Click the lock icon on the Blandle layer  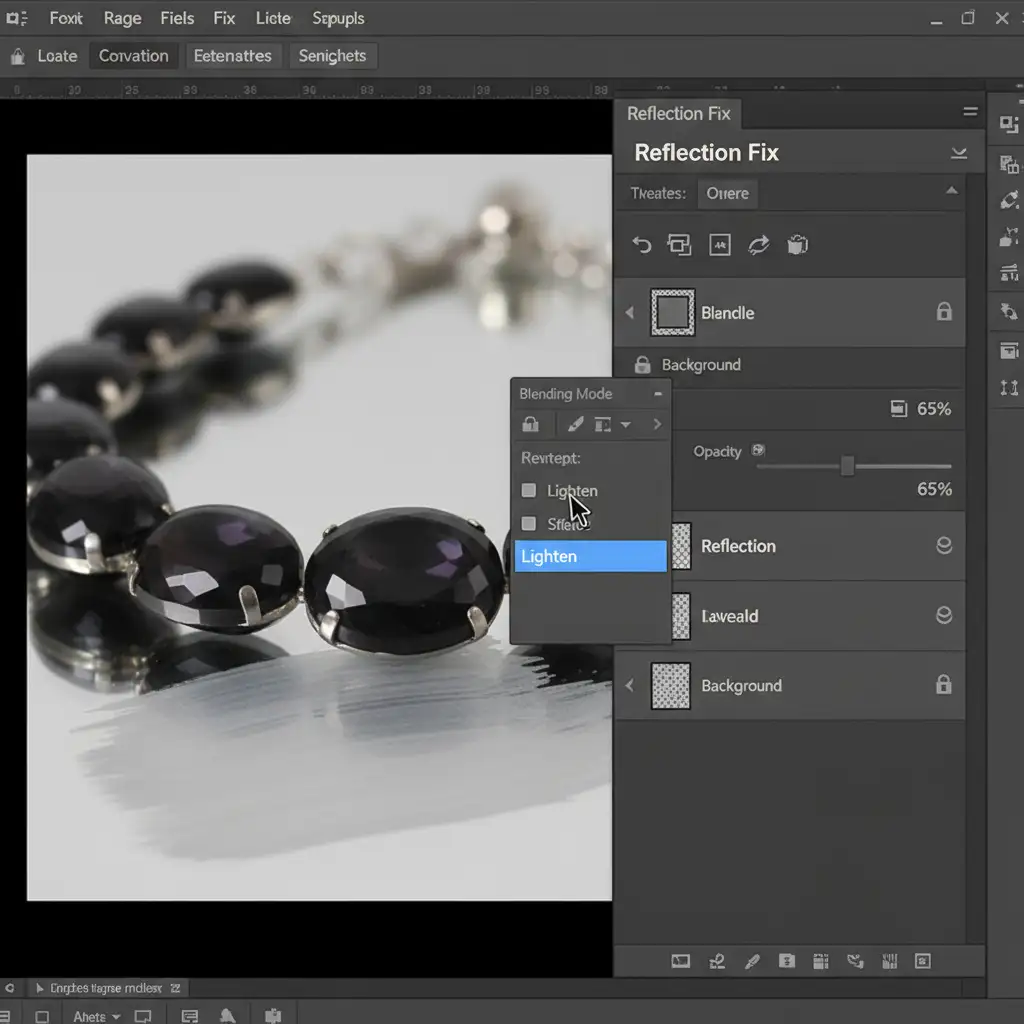[943, 312]
